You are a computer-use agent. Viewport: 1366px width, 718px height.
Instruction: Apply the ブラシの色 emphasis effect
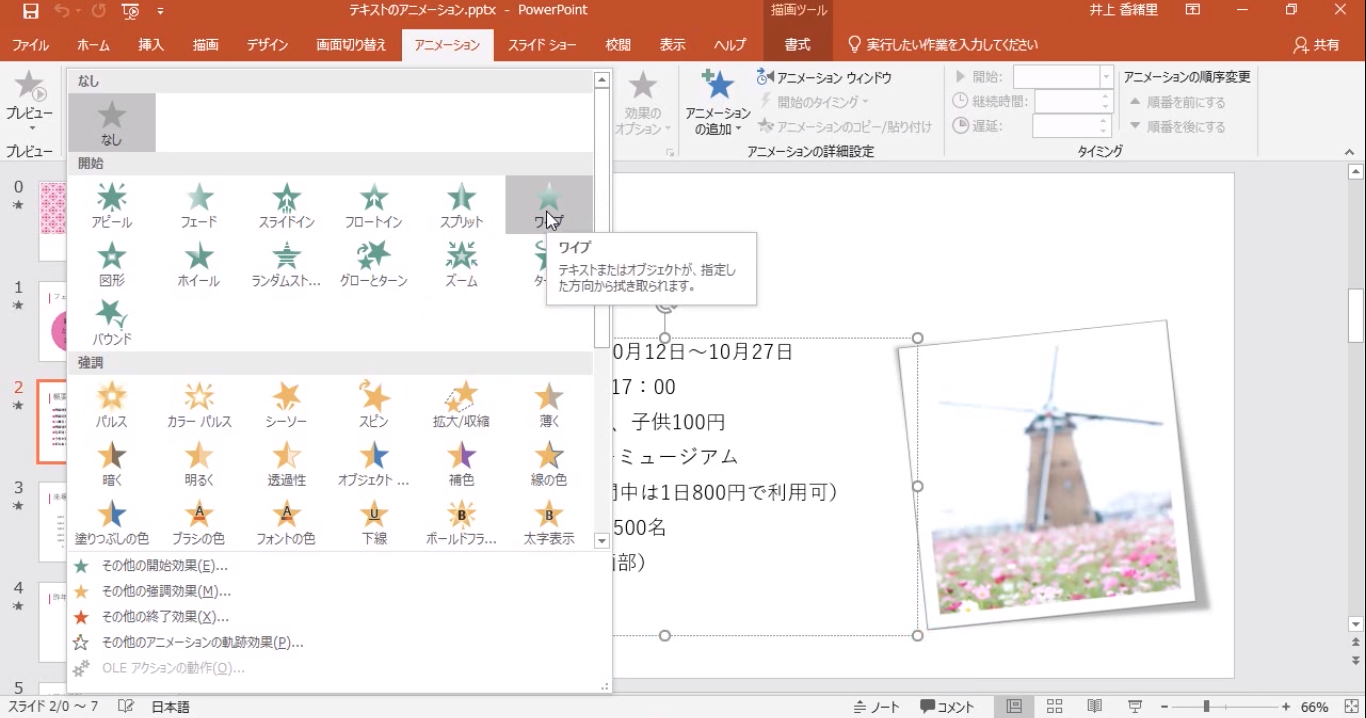coord(199,522)
